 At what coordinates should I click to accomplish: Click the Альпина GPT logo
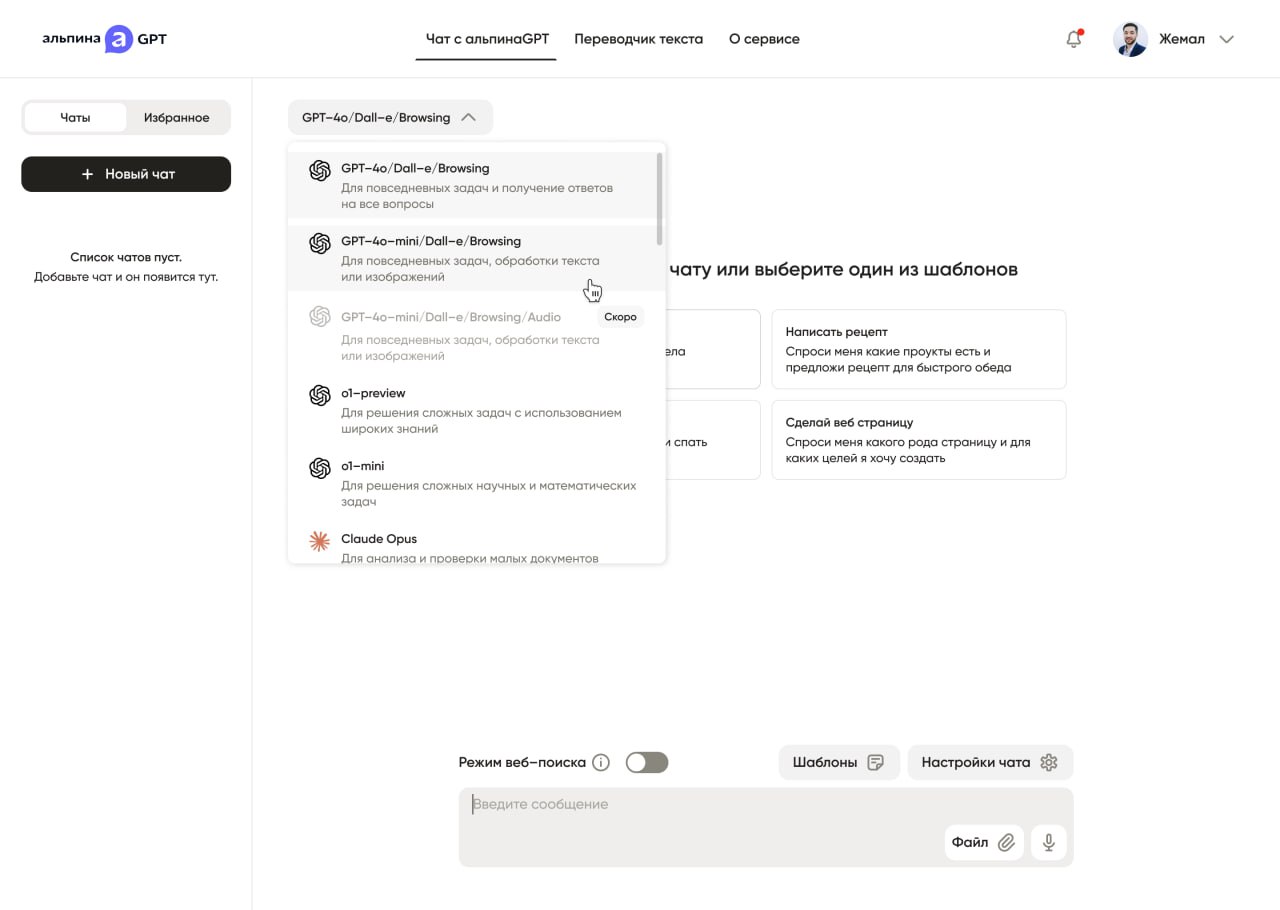104,39
